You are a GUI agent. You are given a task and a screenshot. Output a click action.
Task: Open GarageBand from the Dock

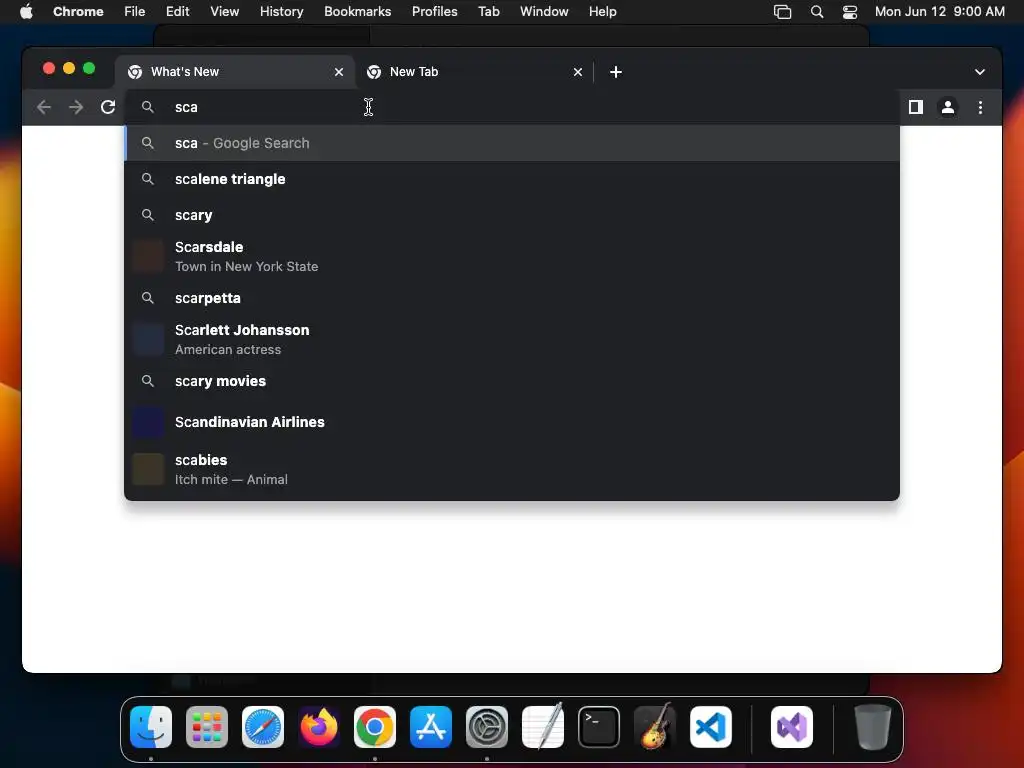coord(655,726)
